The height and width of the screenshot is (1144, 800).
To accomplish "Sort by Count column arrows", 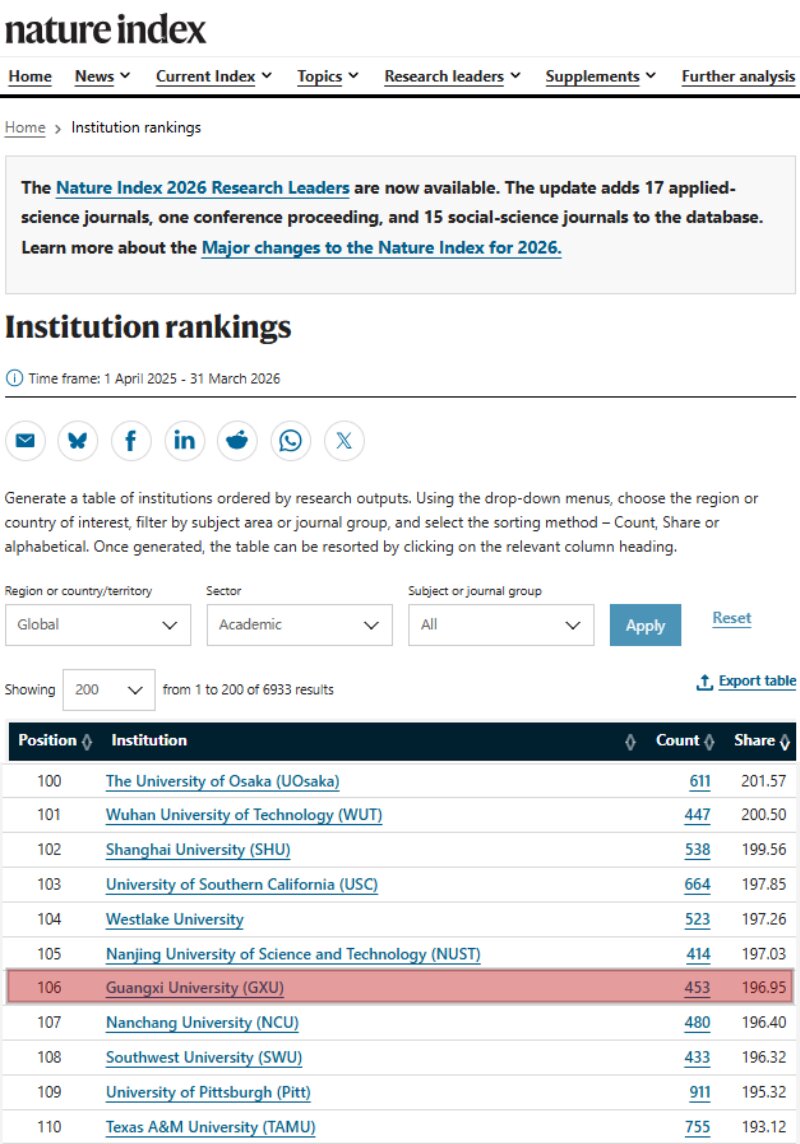I will pyautogui.click(x=710, y=741).
